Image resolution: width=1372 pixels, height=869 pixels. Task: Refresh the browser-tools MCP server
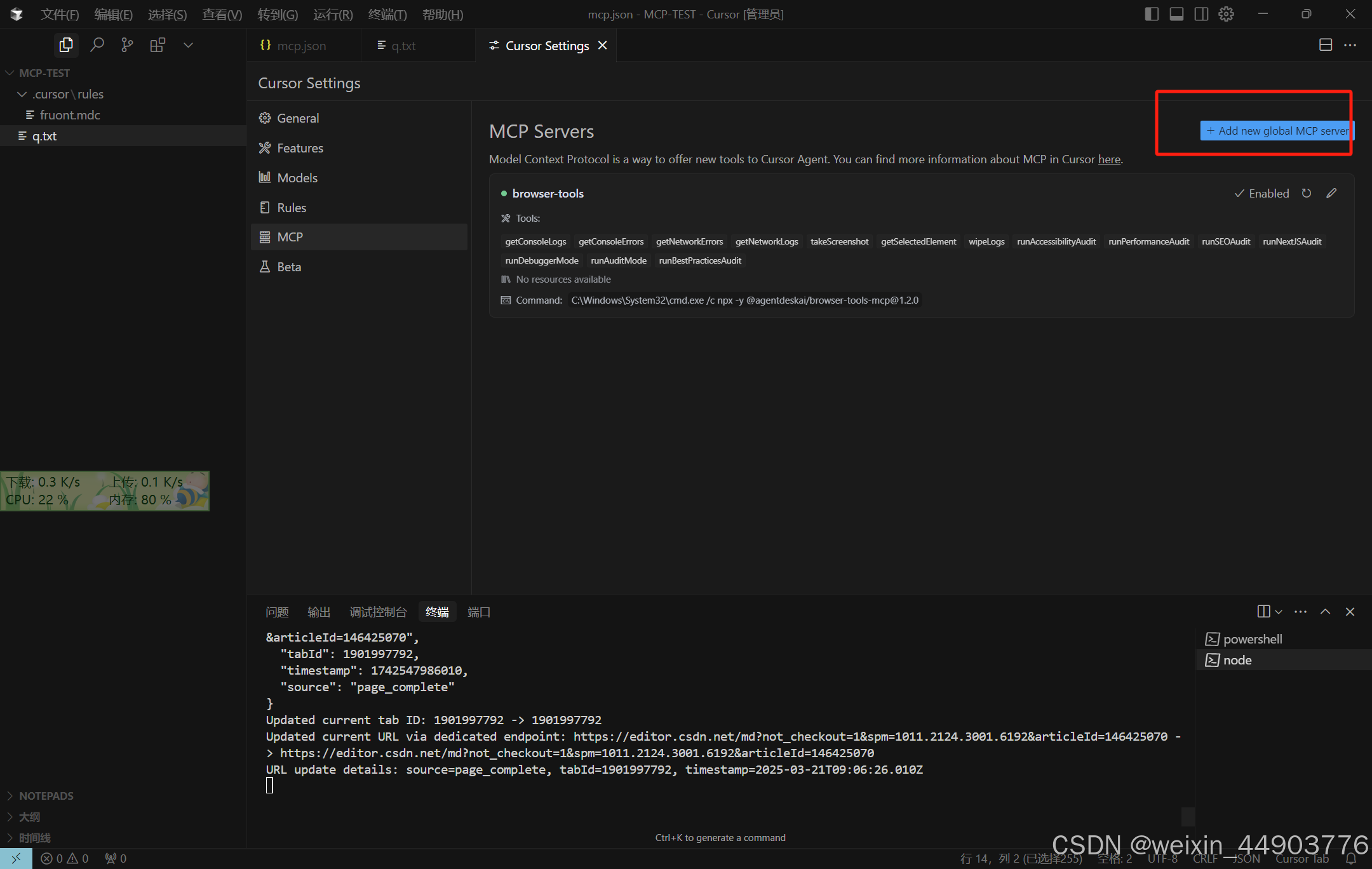click(1307, 193)
